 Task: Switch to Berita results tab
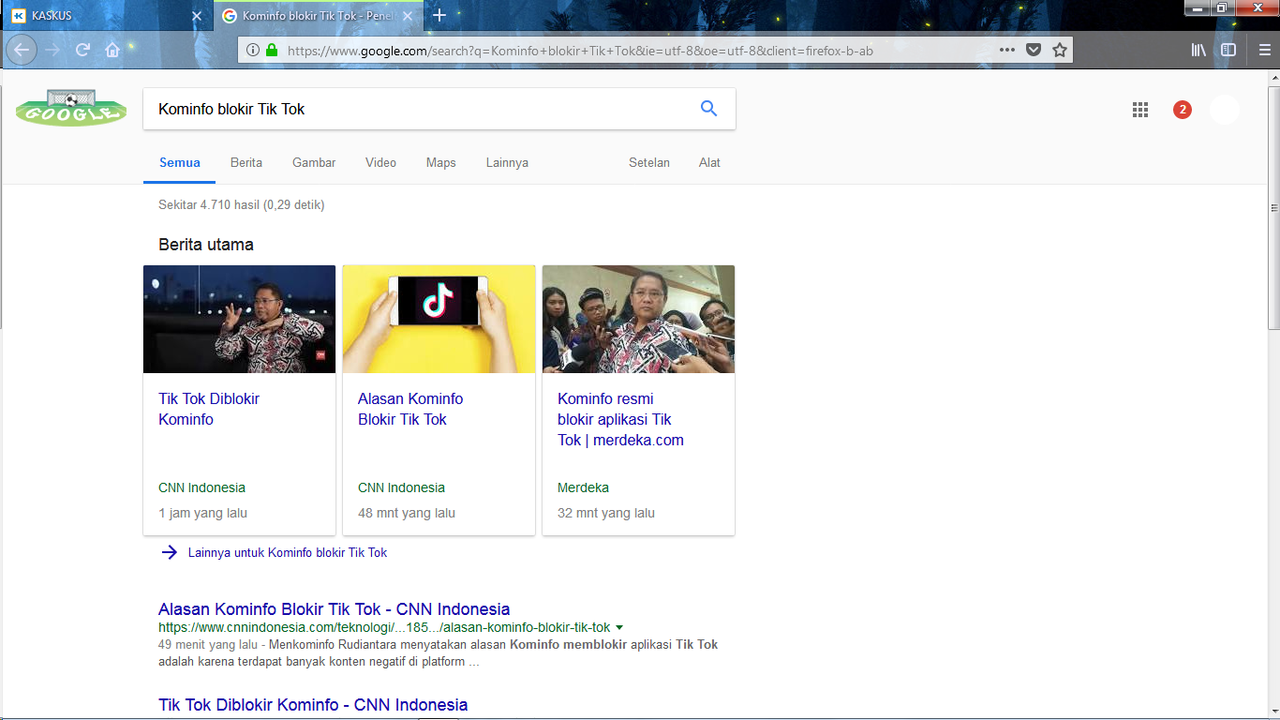tap(246, 163)
